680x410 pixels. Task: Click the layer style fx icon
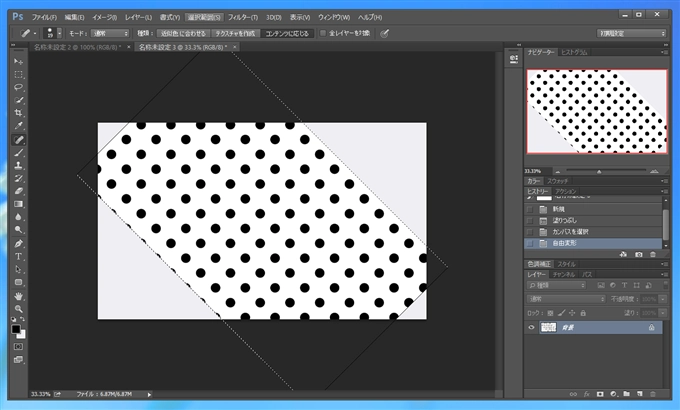[586, 394]
